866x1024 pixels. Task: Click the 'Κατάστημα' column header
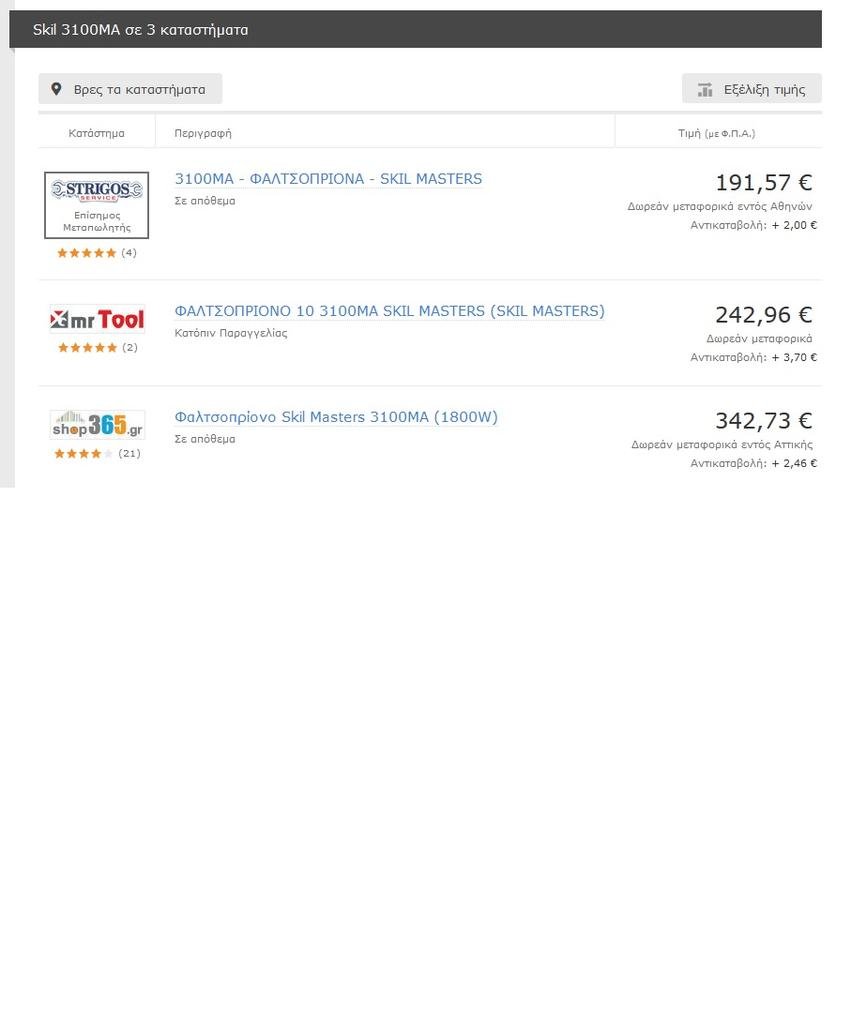pyautogui.click(x=97, y=133)
